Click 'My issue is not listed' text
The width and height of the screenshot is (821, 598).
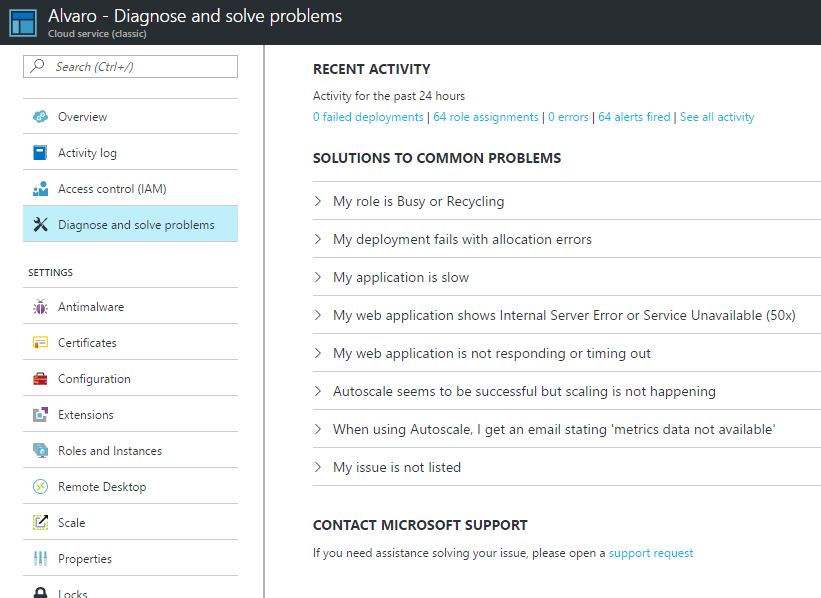pyautogui.click(x=397, y=467)
